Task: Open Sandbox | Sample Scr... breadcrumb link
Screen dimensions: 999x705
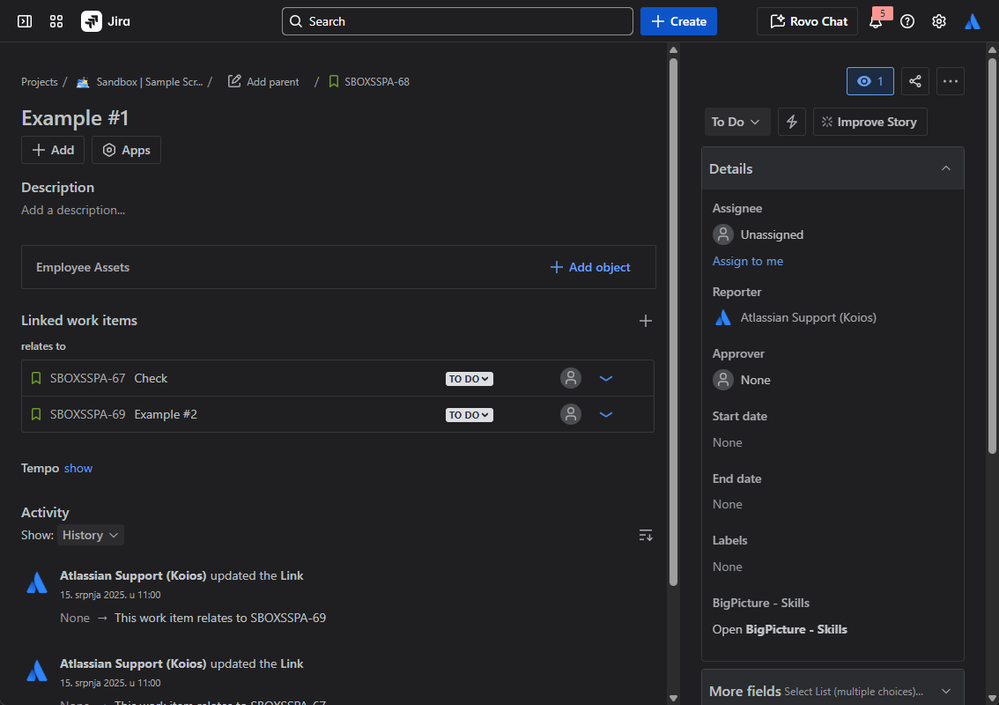Action: (x=149, y=82)
